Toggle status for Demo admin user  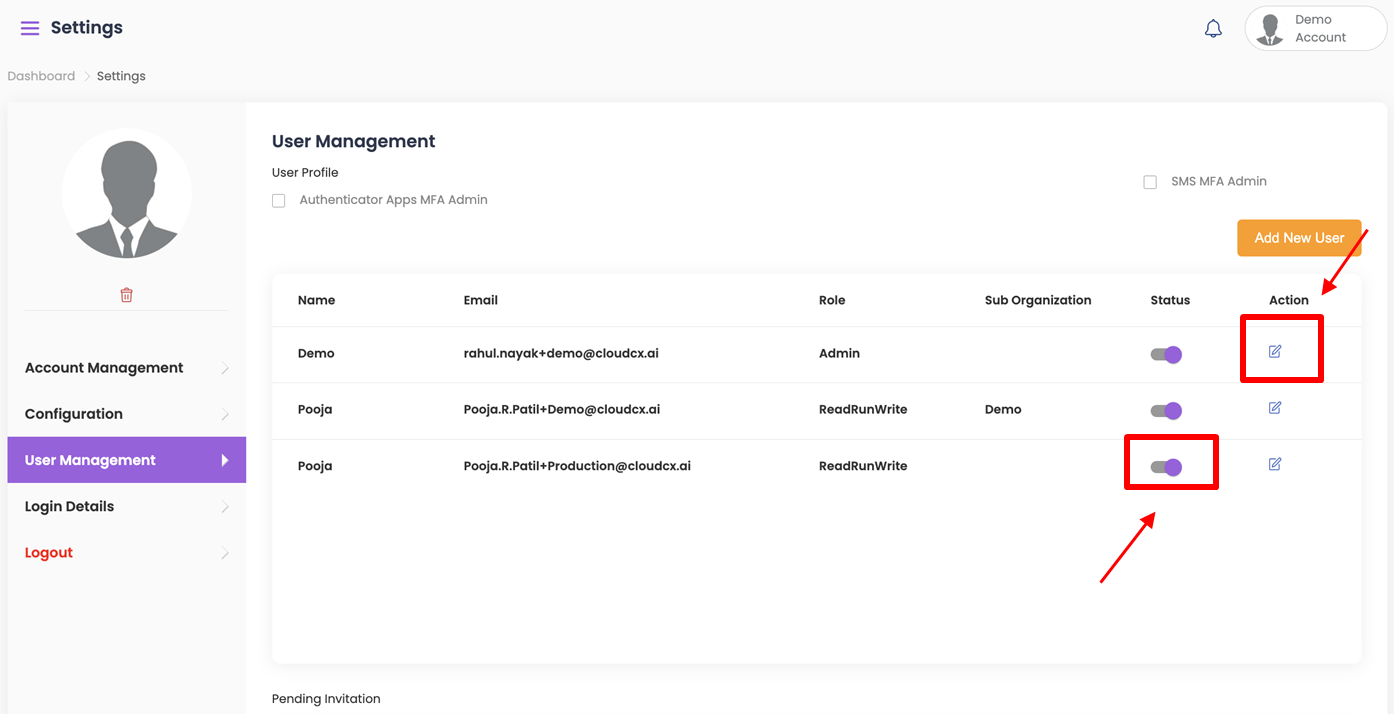coord(1166,354)
